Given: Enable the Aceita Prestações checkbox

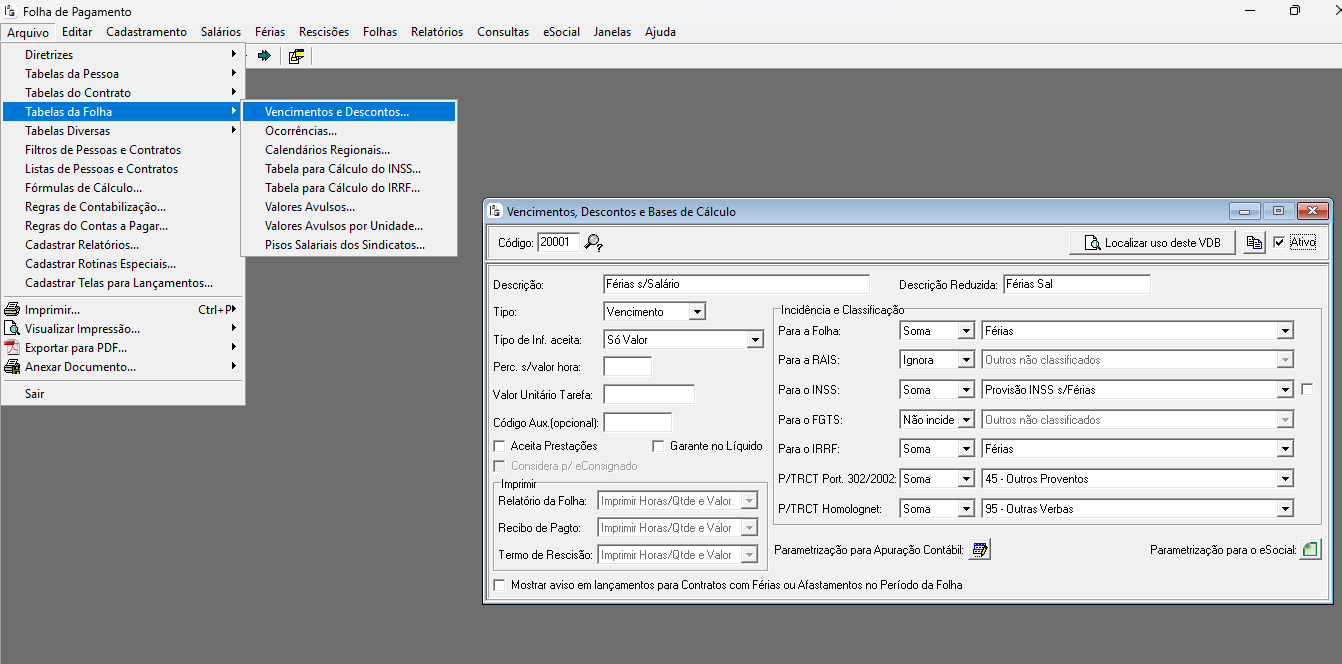Looking at the screenshot, I should pos(500,446).
